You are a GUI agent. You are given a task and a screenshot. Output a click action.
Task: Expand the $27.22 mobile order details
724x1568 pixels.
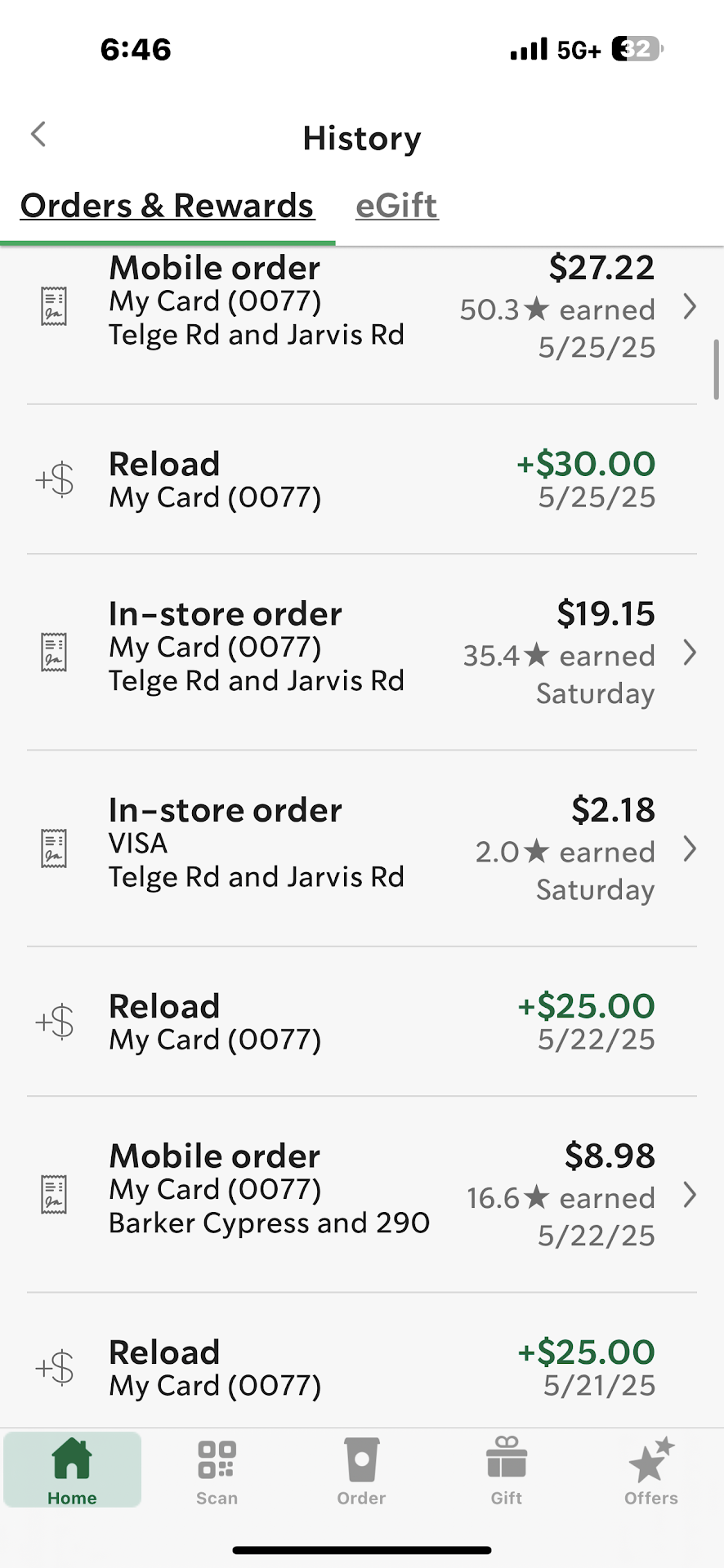(x=690, y=307)
